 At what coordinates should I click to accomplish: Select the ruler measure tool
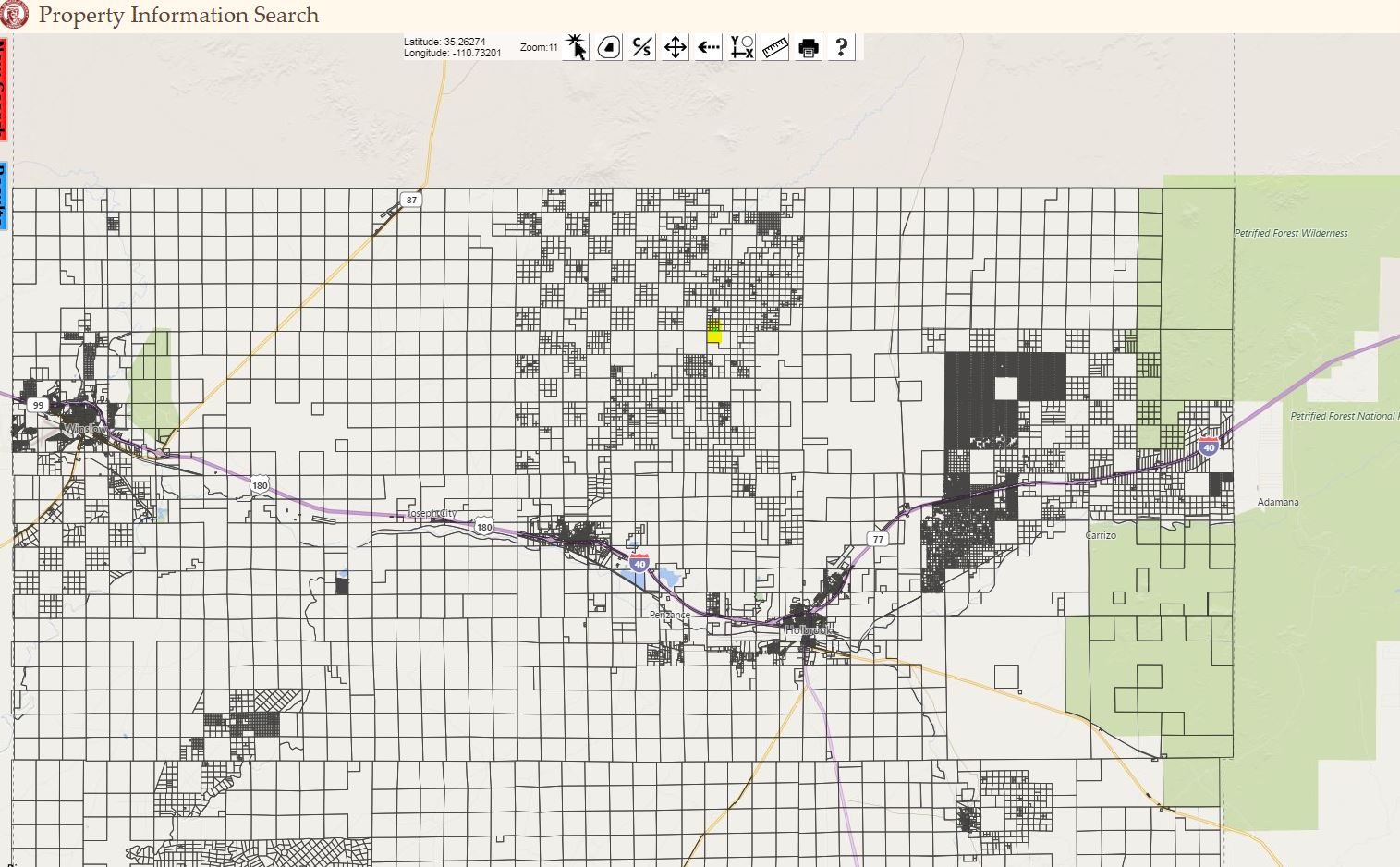[775, 47]
